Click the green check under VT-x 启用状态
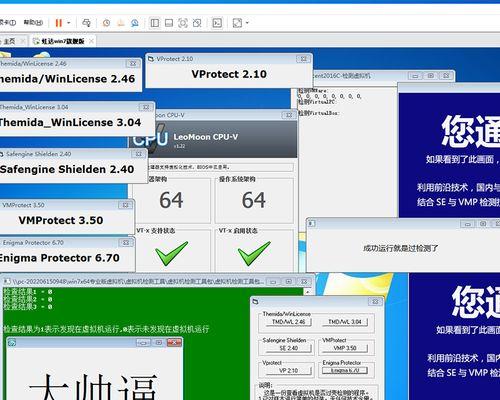Screen dimensions: 500x400 click(x=254, y=253)
